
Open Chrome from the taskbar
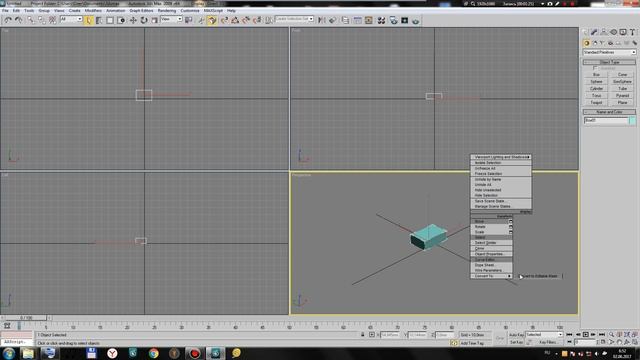[153, 353]
